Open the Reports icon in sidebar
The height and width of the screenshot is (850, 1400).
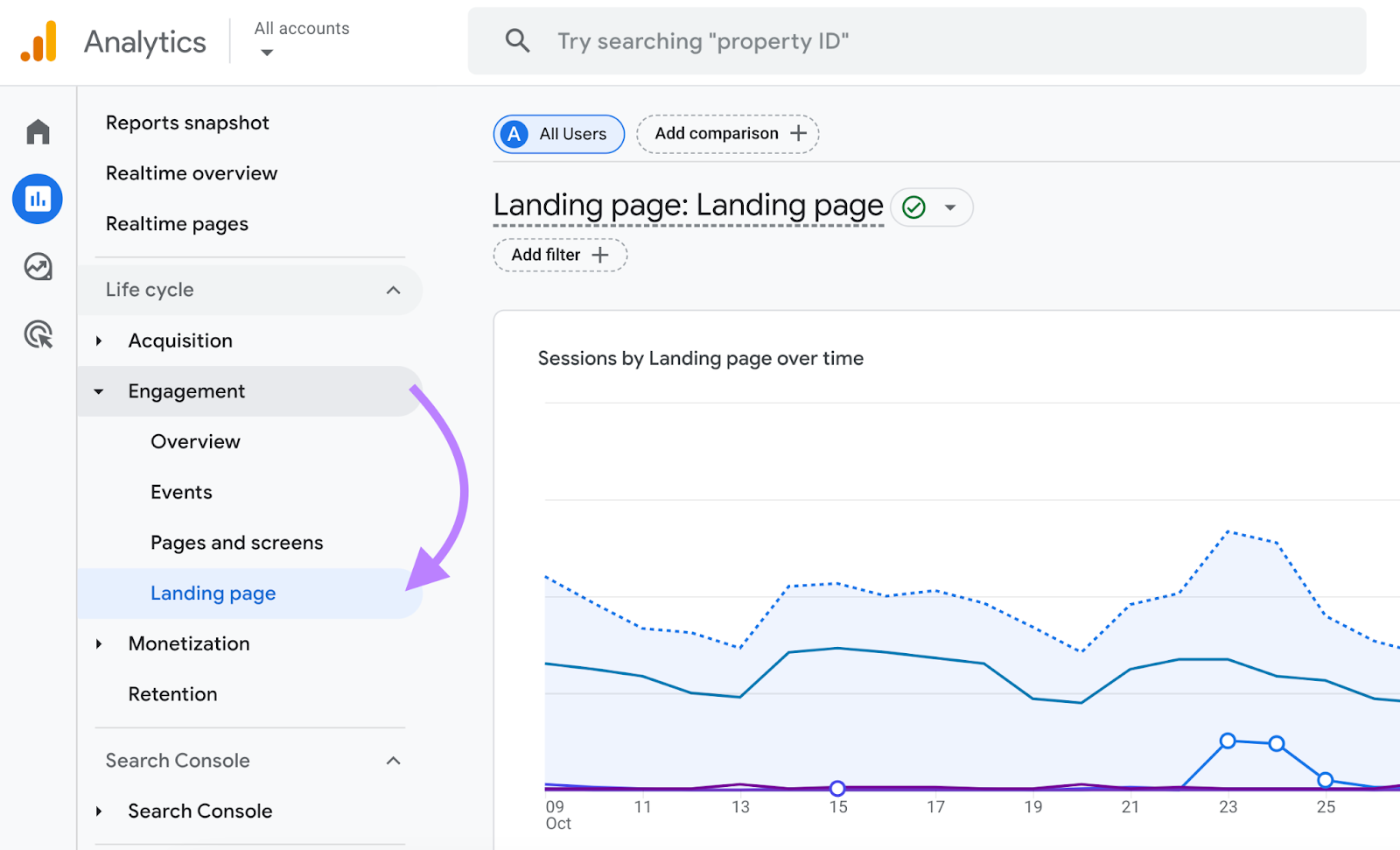[x=38, y=199]
